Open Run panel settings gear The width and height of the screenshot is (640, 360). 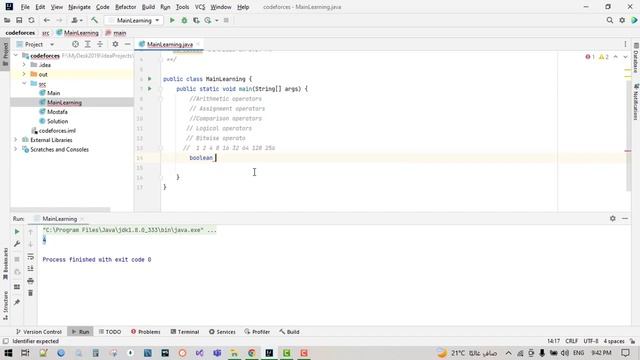coord(613,218)
